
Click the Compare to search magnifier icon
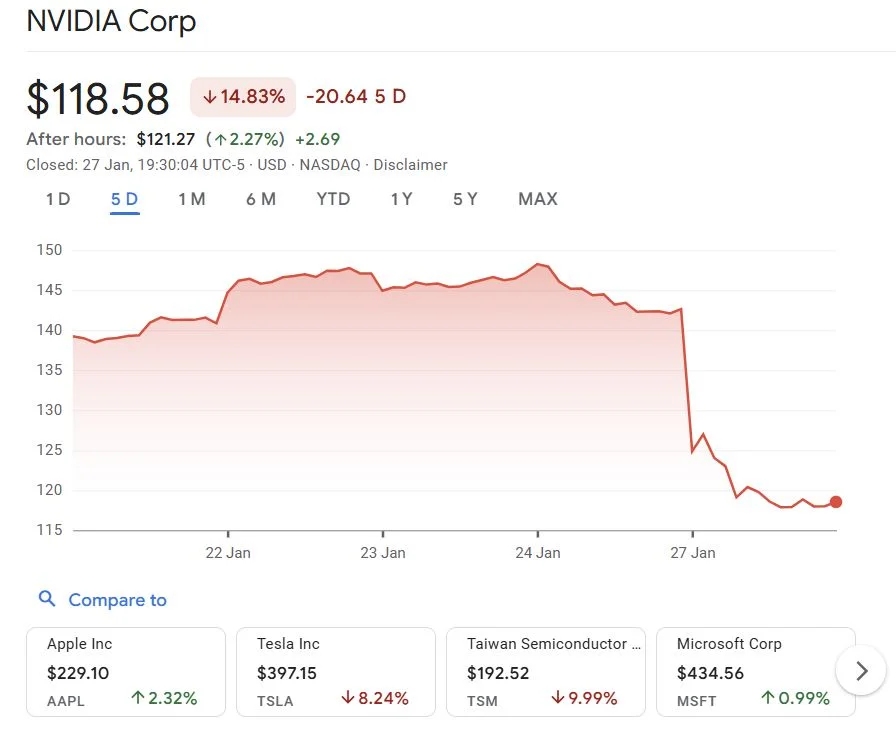tap(47, 599)
